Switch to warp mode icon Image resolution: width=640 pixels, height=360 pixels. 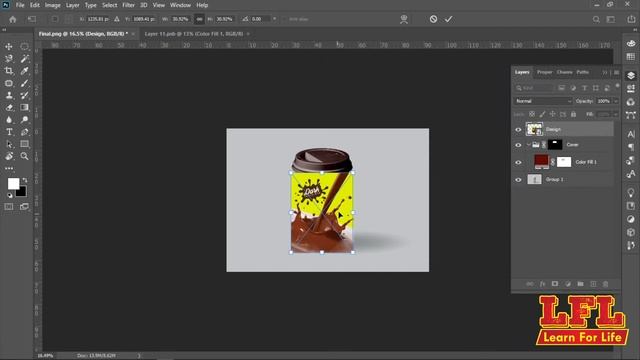(404, 19)
